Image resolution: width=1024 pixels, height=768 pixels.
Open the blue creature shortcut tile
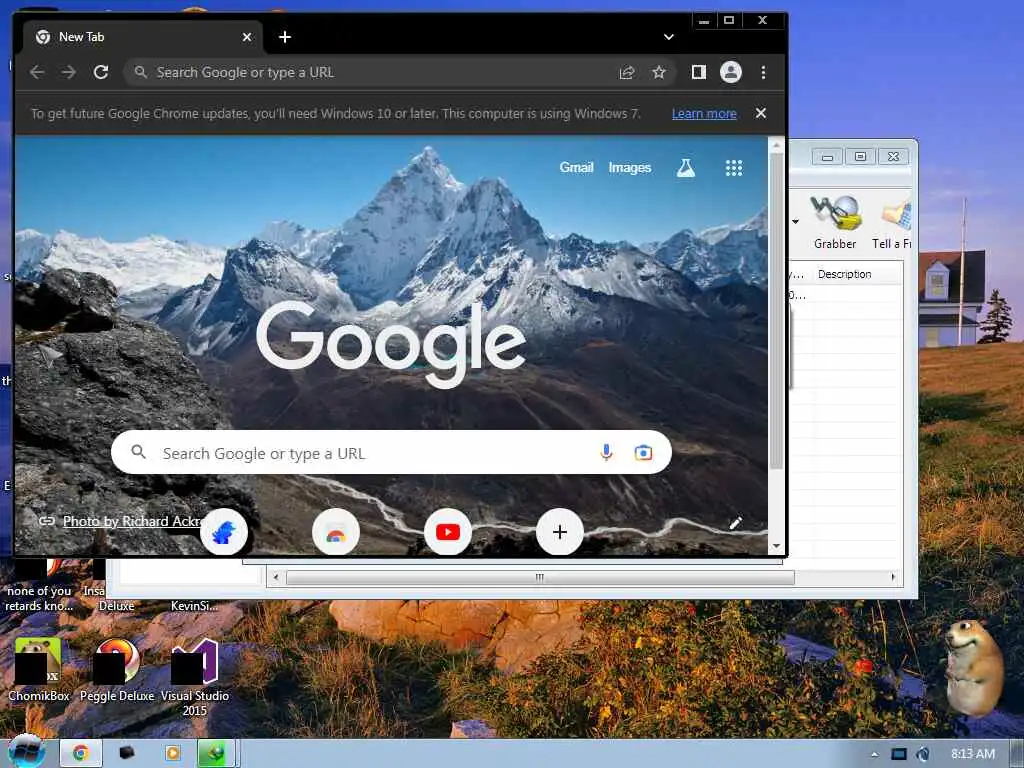point(224,532)
